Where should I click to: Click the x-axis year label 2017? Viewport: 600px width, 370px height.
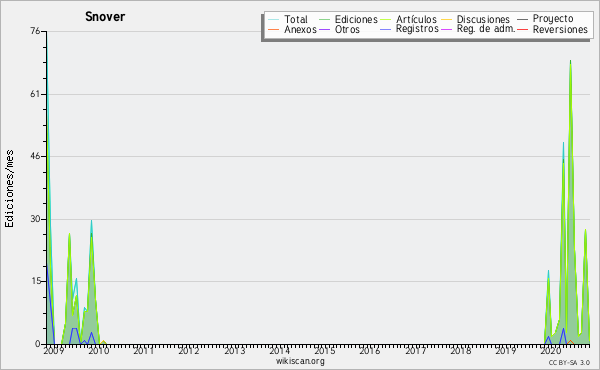416,350
